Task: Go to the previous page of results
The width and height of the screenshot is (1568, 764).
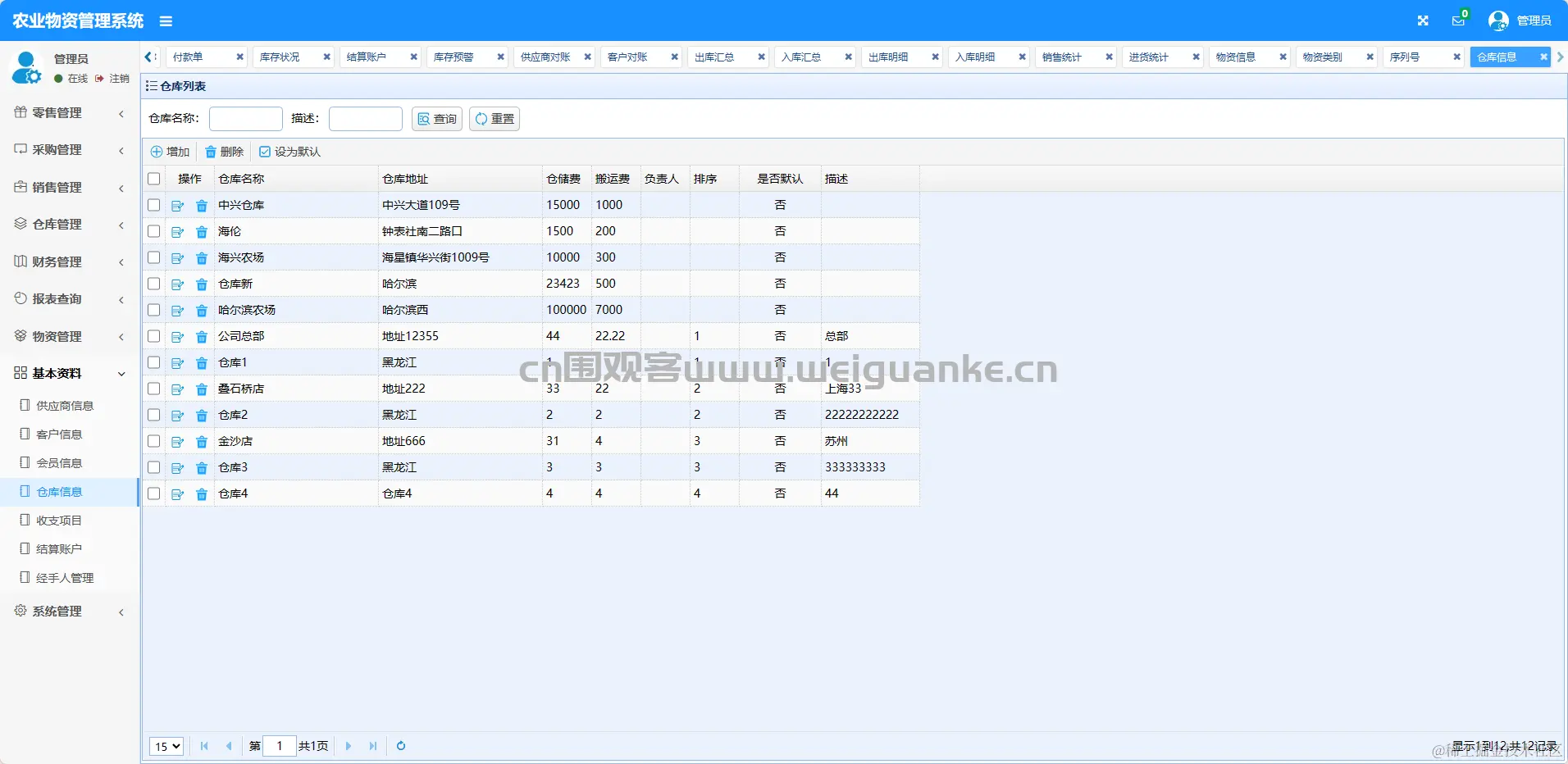Action: point(229,746)
